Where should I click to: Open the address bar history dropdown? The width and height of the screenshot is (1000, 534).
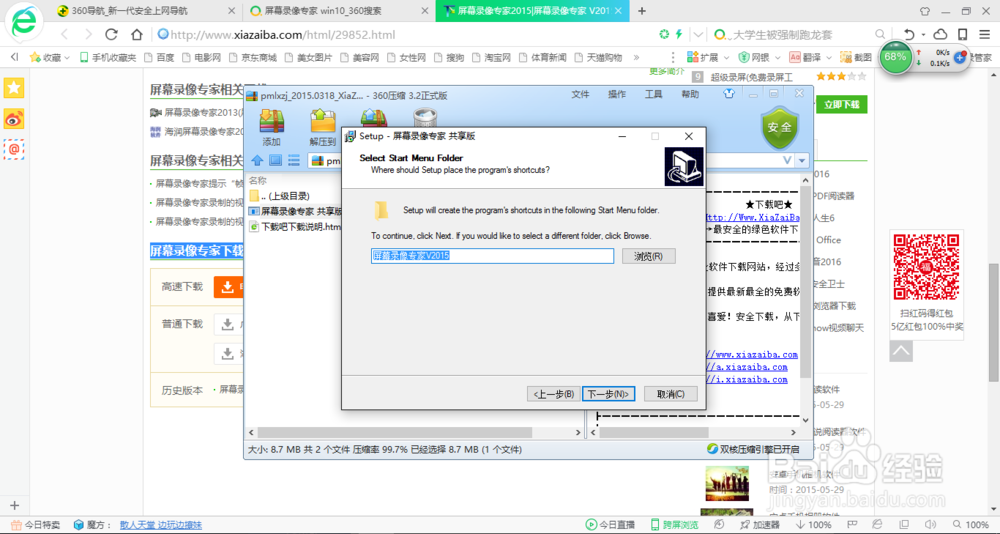[699, 34]
